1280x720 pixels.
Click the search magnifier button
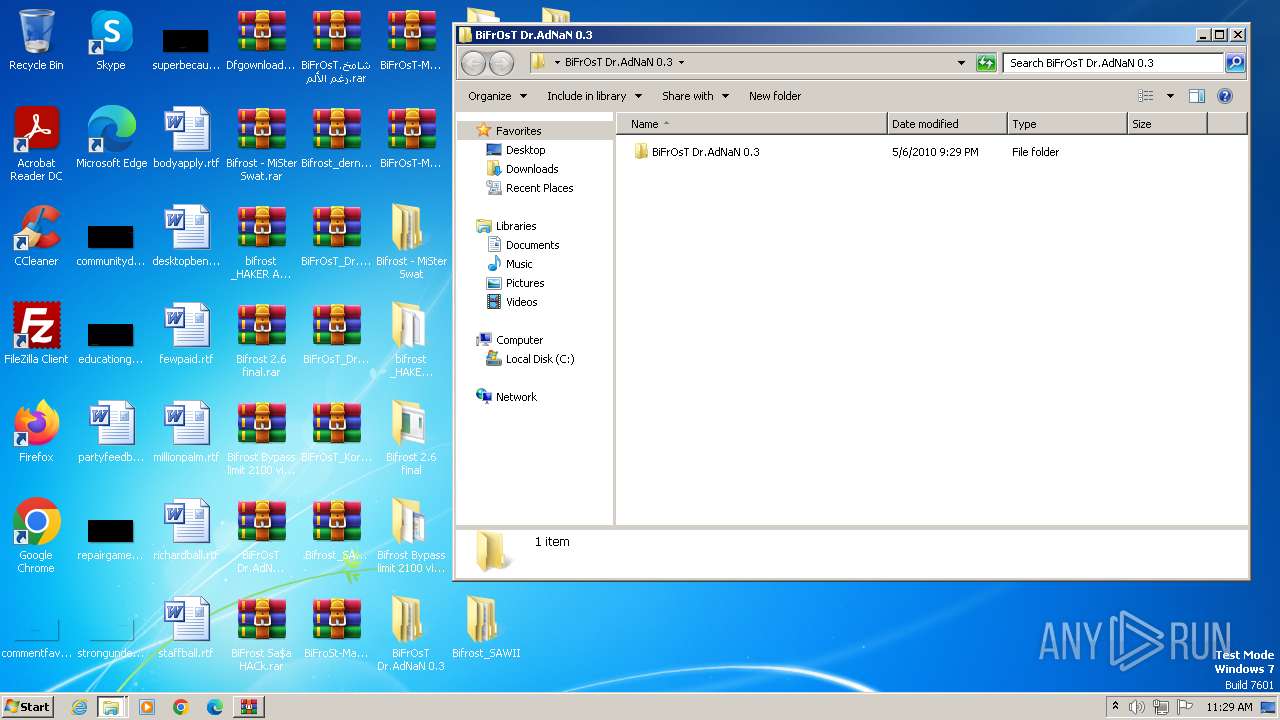(1235, 63)
